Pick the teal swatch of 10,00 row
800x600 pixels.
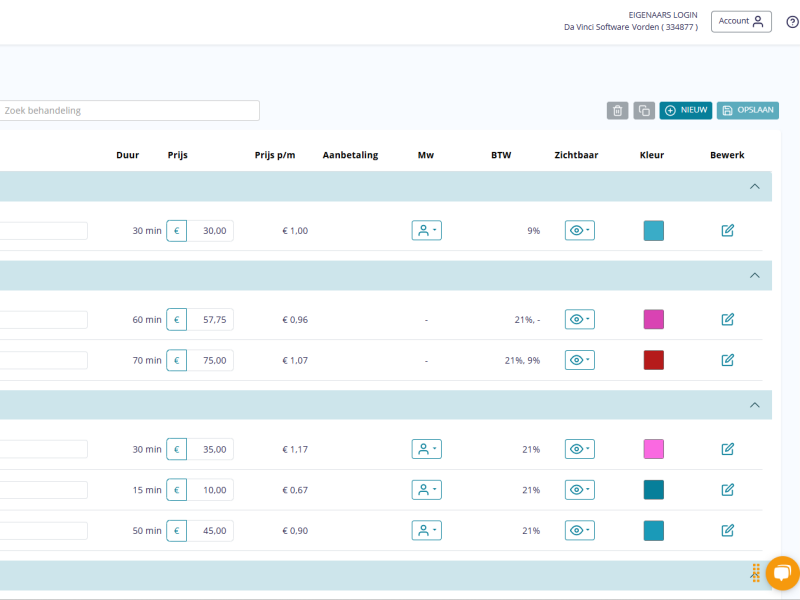point(654,490)
